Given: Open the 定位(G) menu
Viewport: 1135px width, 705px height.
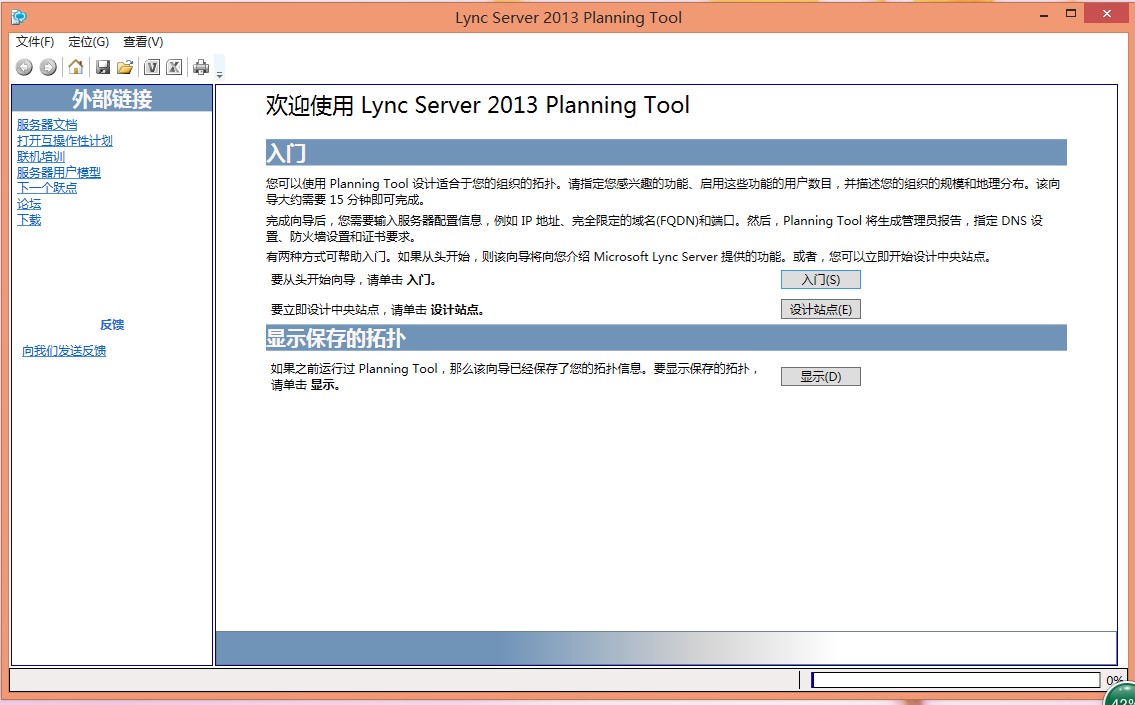Looking at the screenshot, I should [88, 42].
